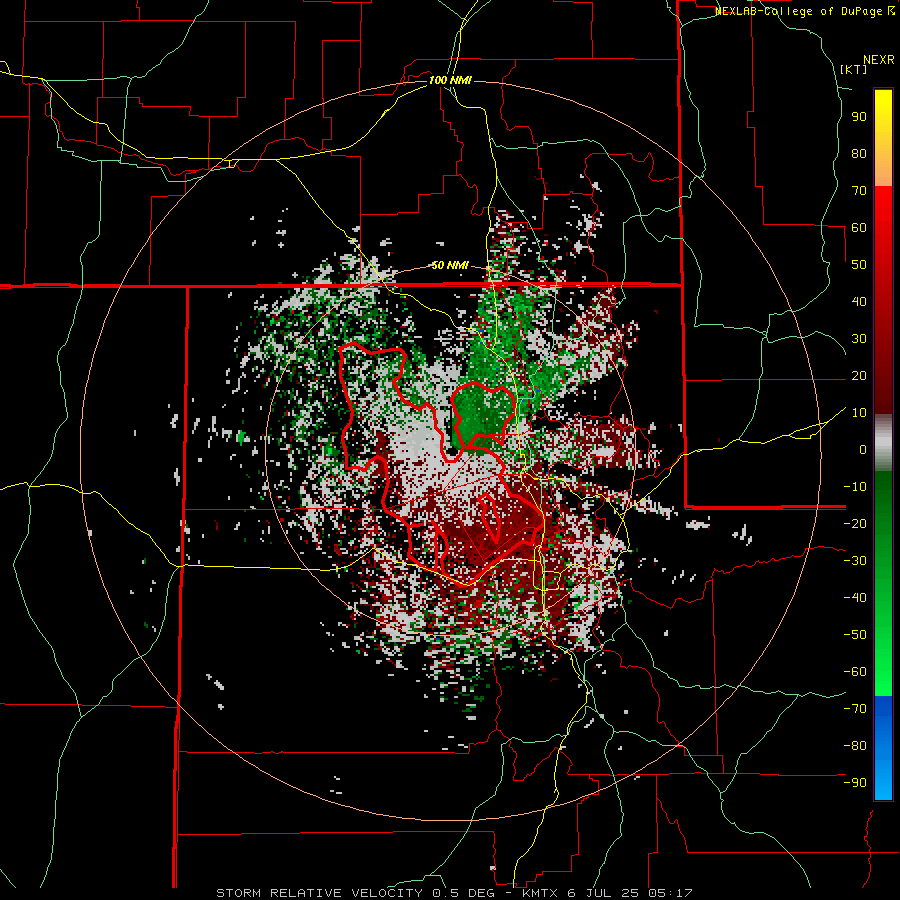Click the -30 knots scale value
This screenshot has width=900, height=900.
click(x=855, y=561)
